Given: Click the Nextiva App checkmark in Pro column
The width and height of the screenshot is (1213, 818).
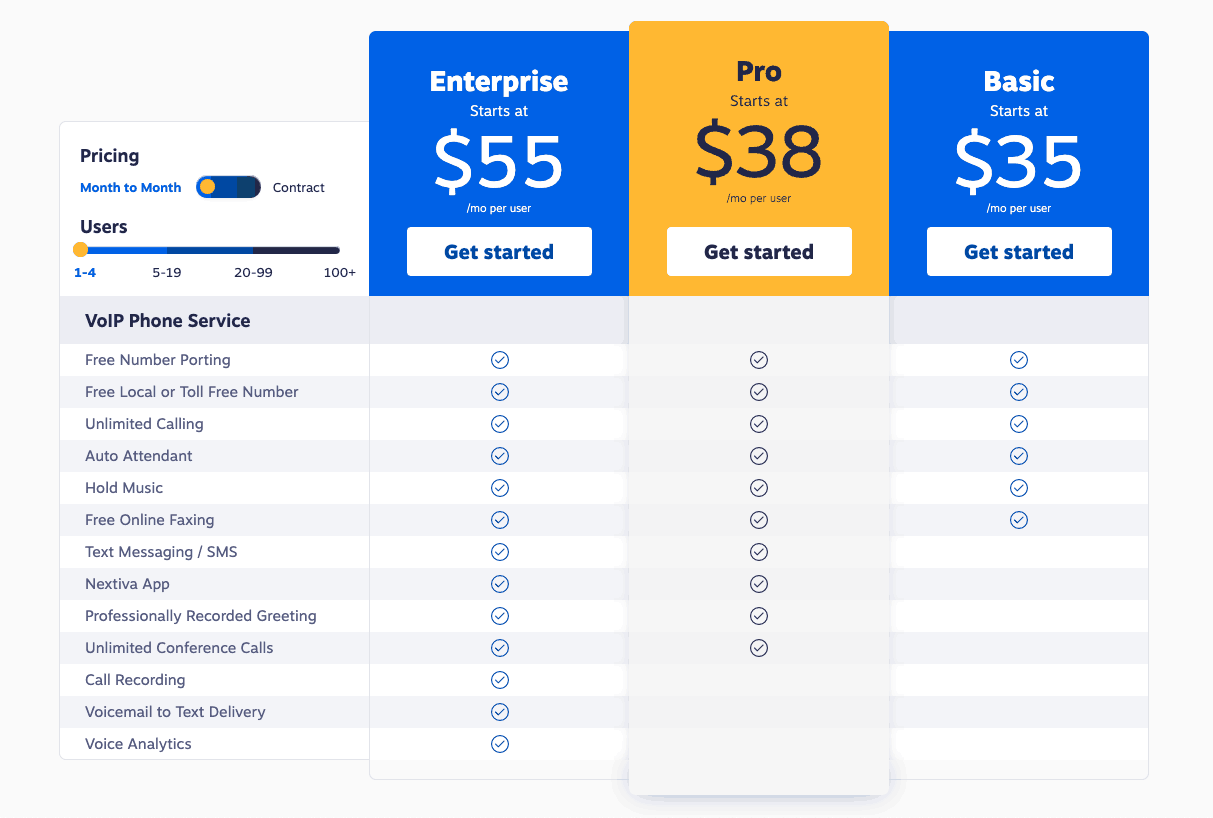Looking at the screenshot, I should (758, 583).
